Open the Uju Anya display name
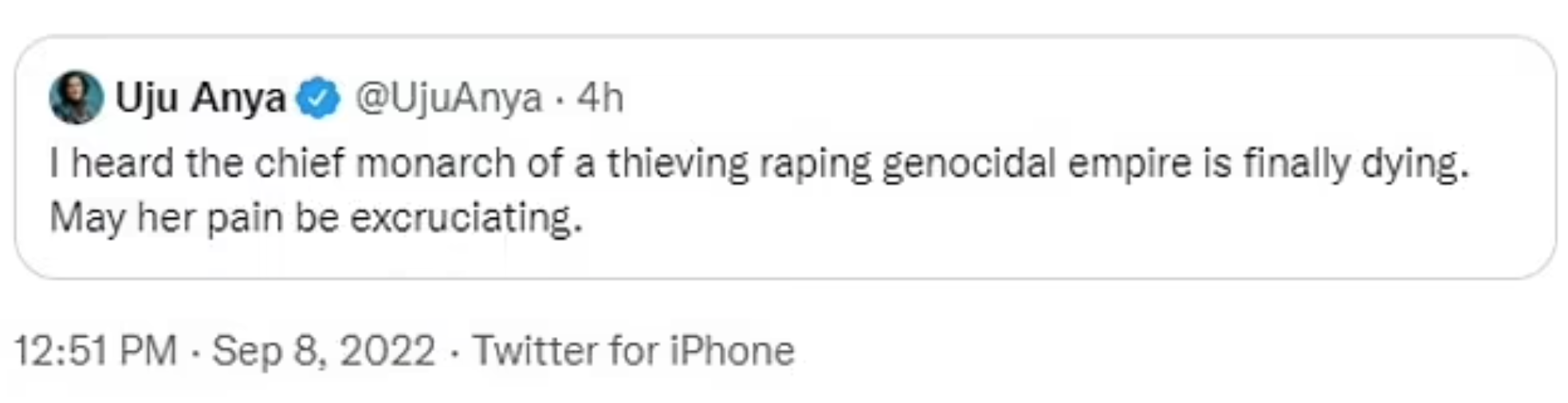 click(x=200, y=98)
